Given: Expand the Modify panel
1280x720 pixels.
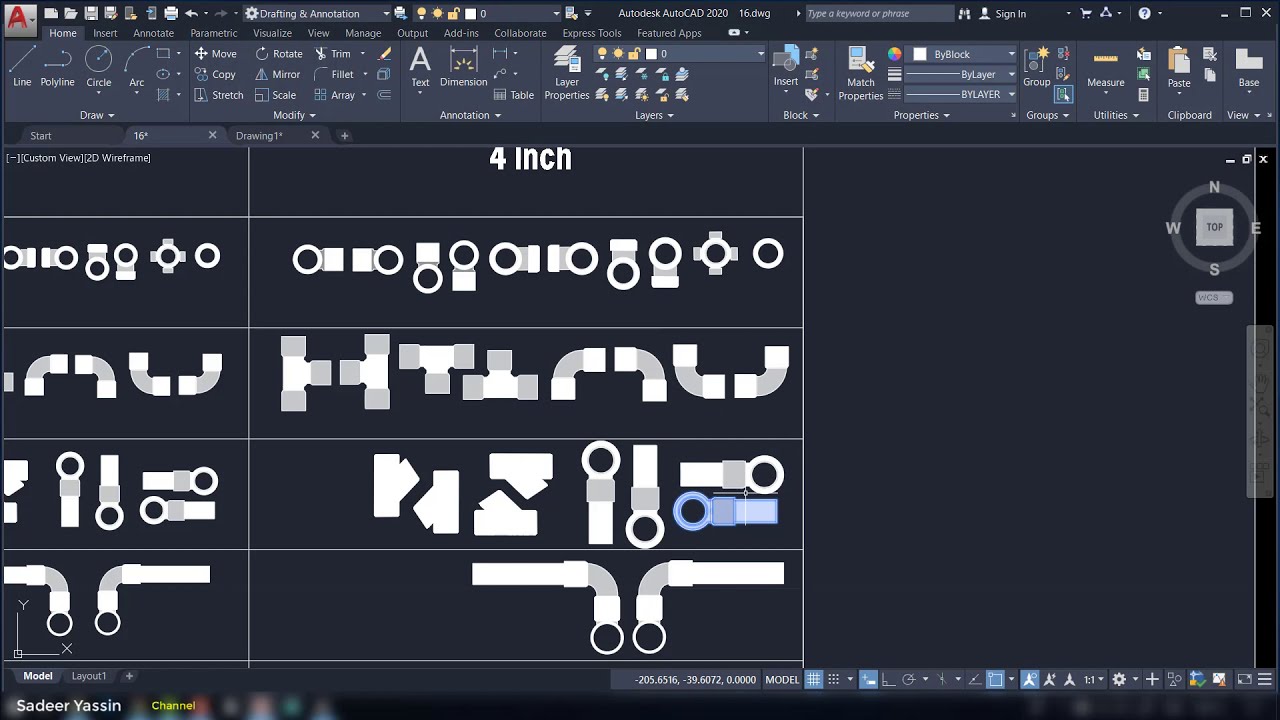Looking at the screenshot, I should [x=294, y=115].
